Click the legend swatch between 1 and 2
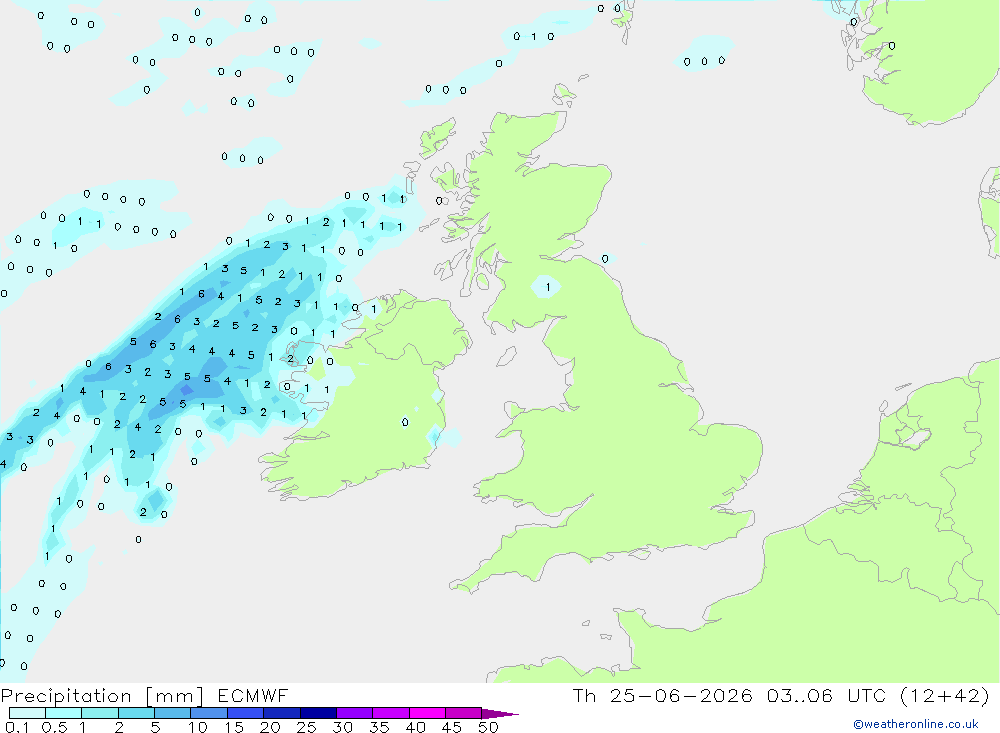Screen dimensions: 1000x733 [100, 713]
